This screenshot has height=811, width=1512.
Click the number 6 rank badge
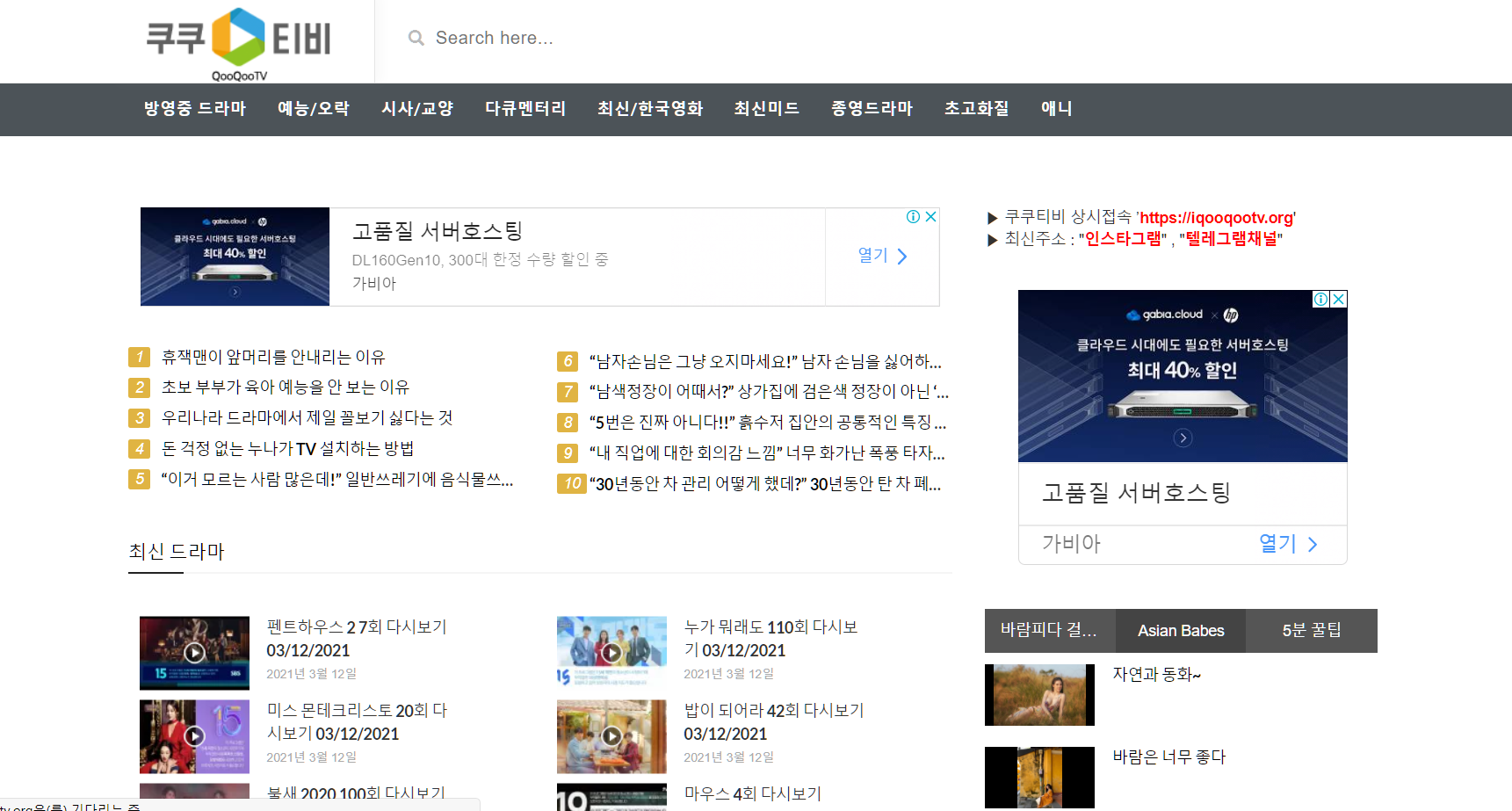pos(568,361)
